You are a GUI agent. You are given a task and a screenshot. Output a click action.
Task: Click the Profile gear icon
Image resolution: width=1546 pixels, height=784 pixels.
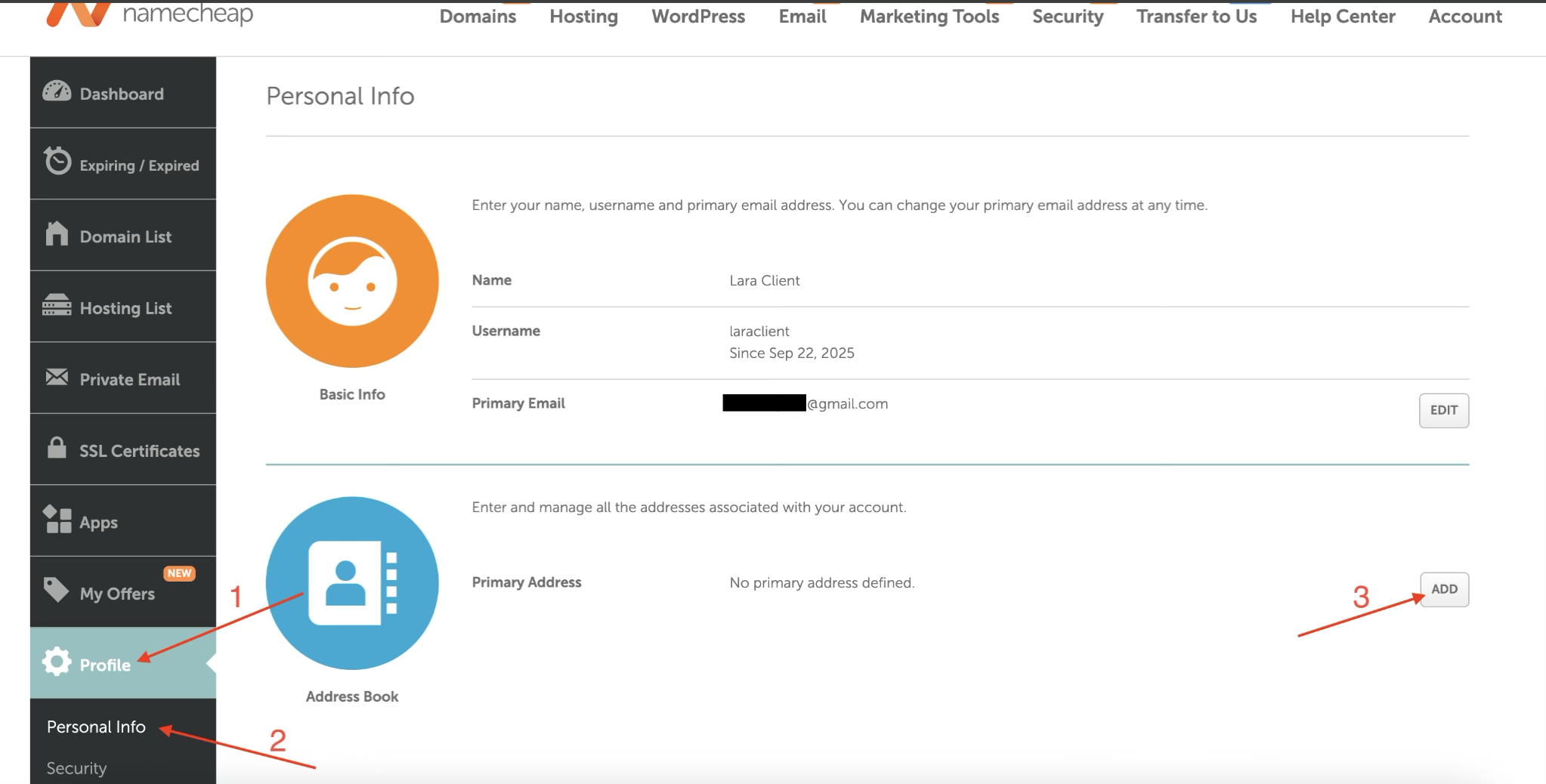click(57, 662)
